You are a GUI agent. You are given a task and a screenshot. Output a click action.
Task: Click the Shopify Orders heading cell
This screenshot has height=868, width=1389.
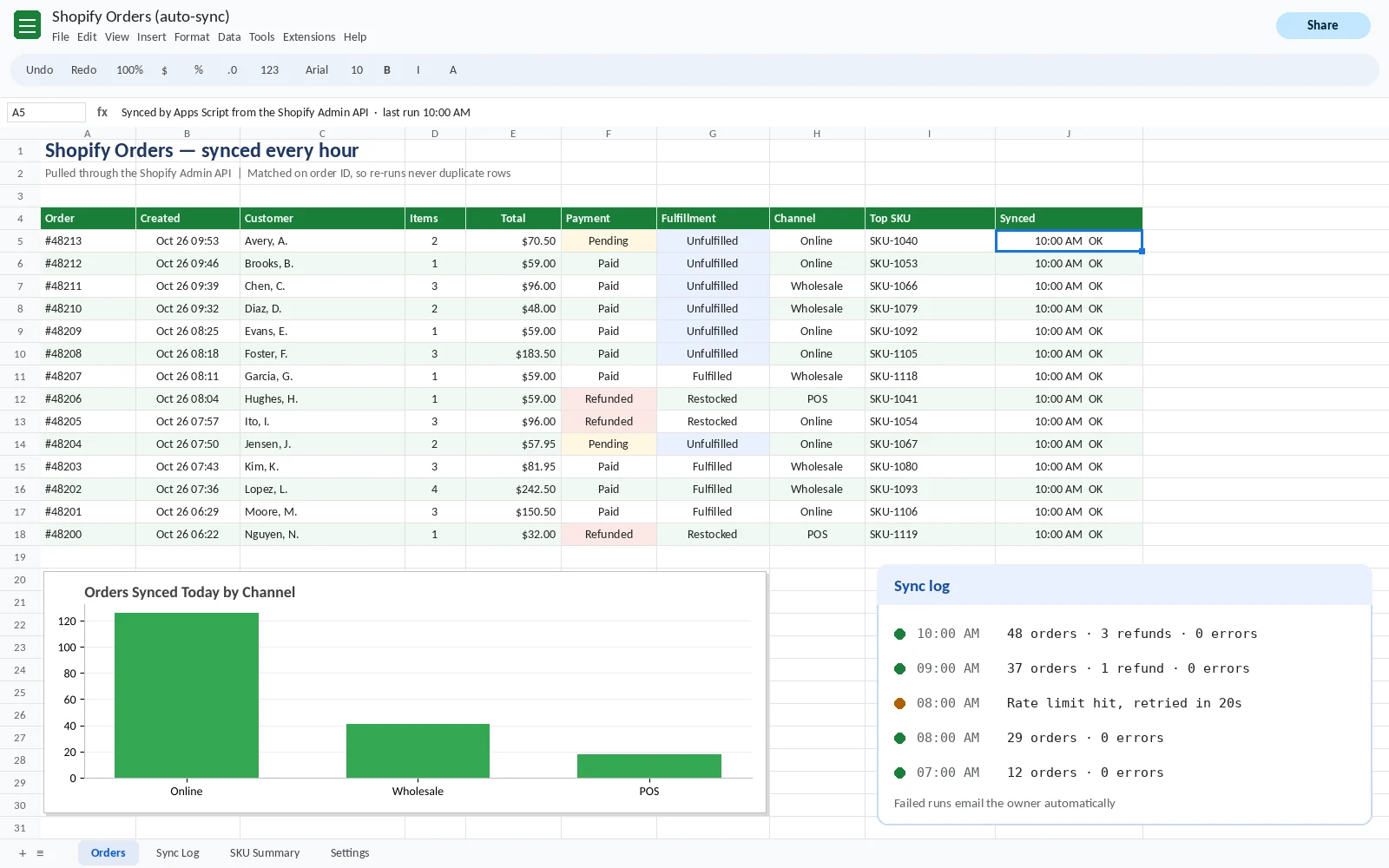pos(201,151)
